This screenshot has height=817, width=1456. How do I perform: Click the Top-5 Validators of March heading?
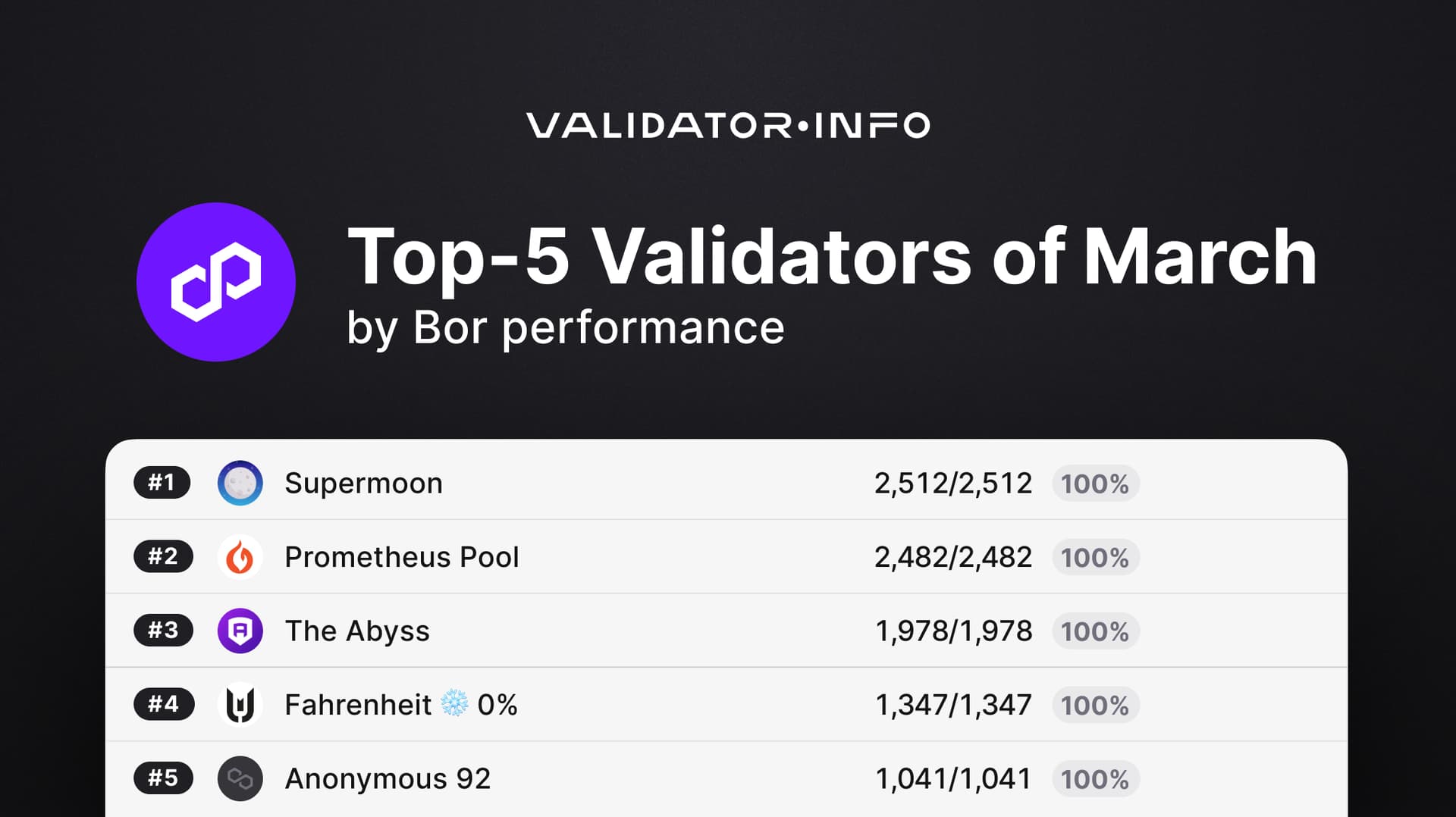coord(832,256)
